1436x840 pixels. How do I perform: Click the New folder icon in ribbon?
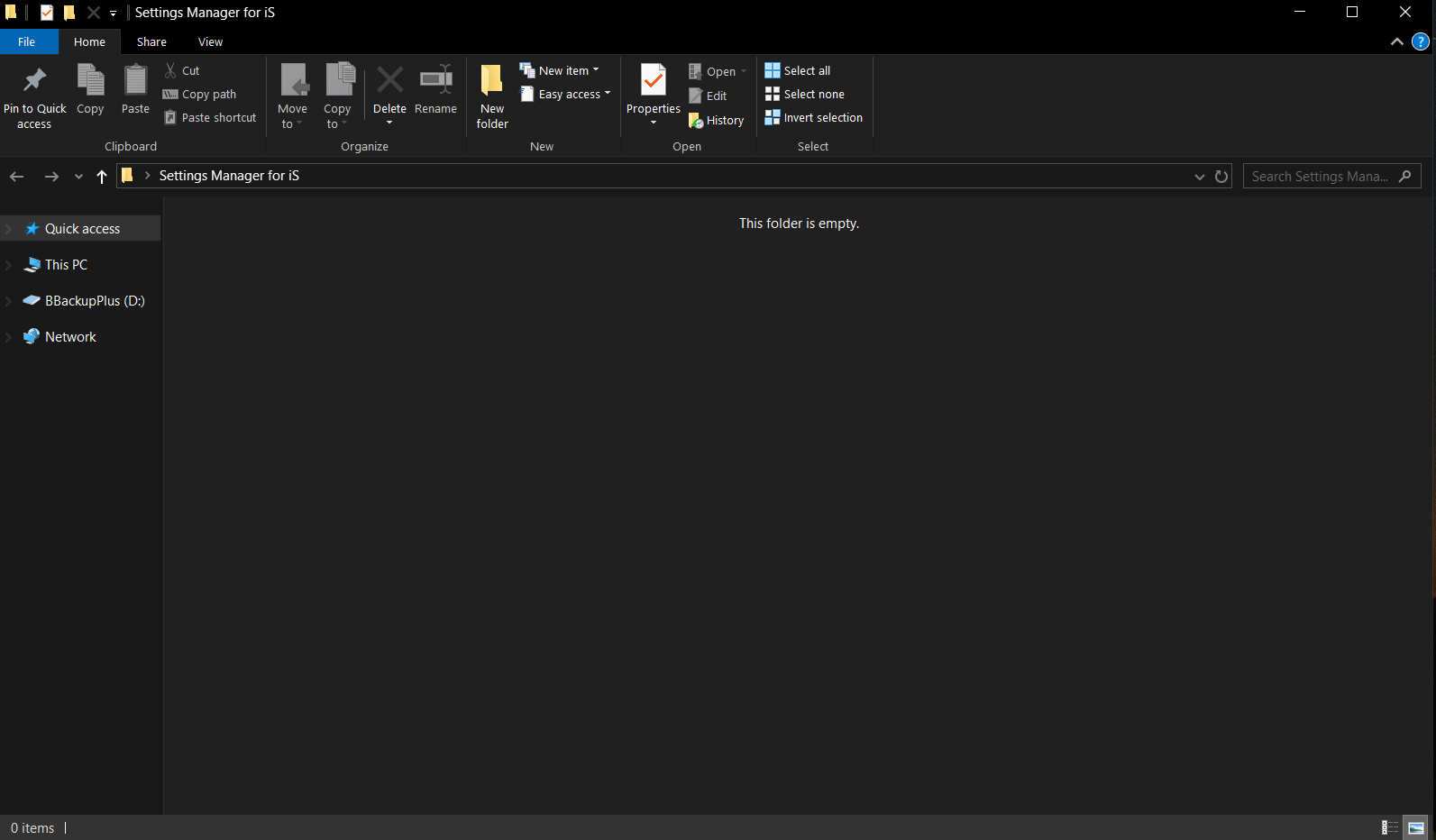click(x=492, y=81)
